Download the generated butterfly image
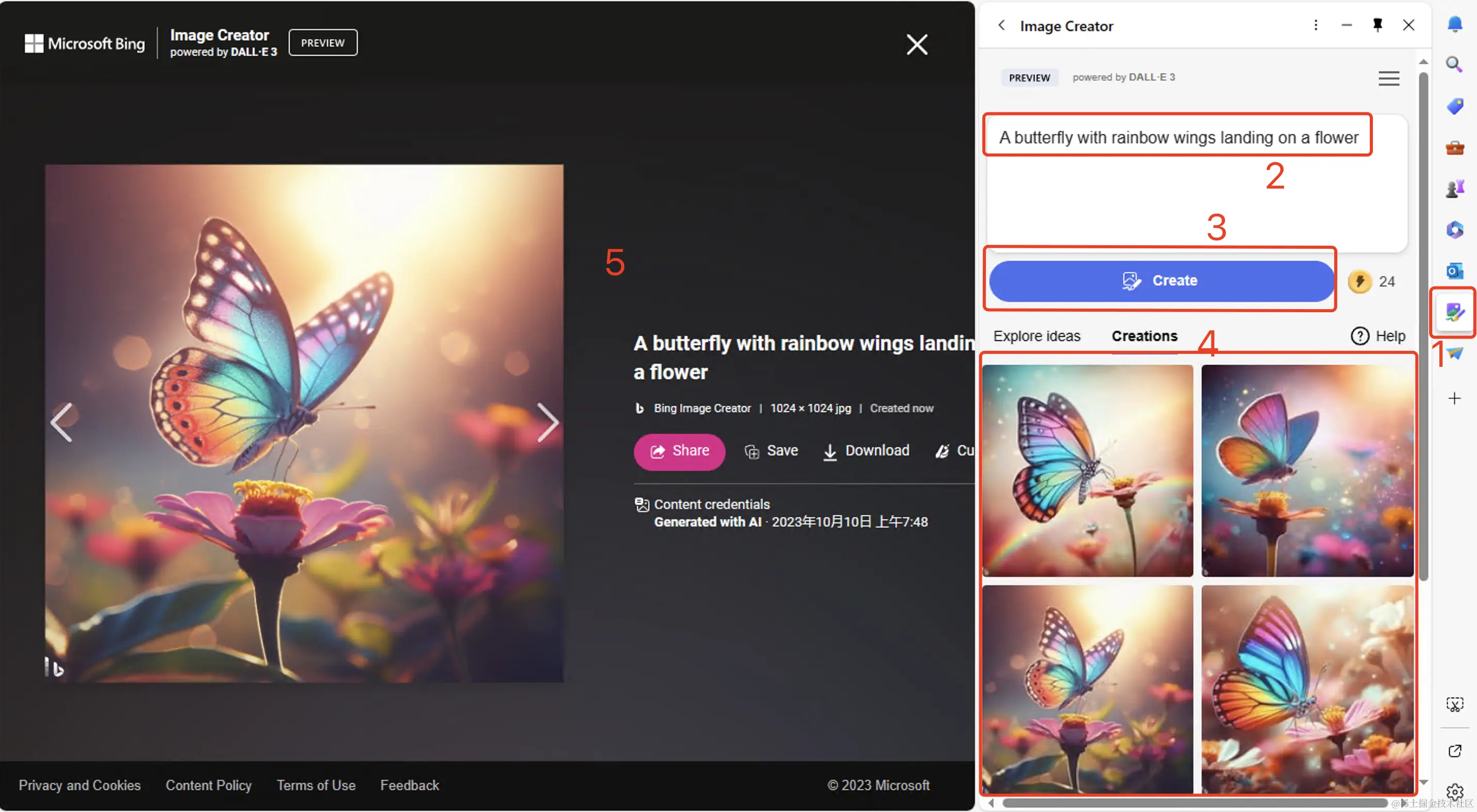The image size is (1477, 812). pyautogui.click(x=866, y=451)
